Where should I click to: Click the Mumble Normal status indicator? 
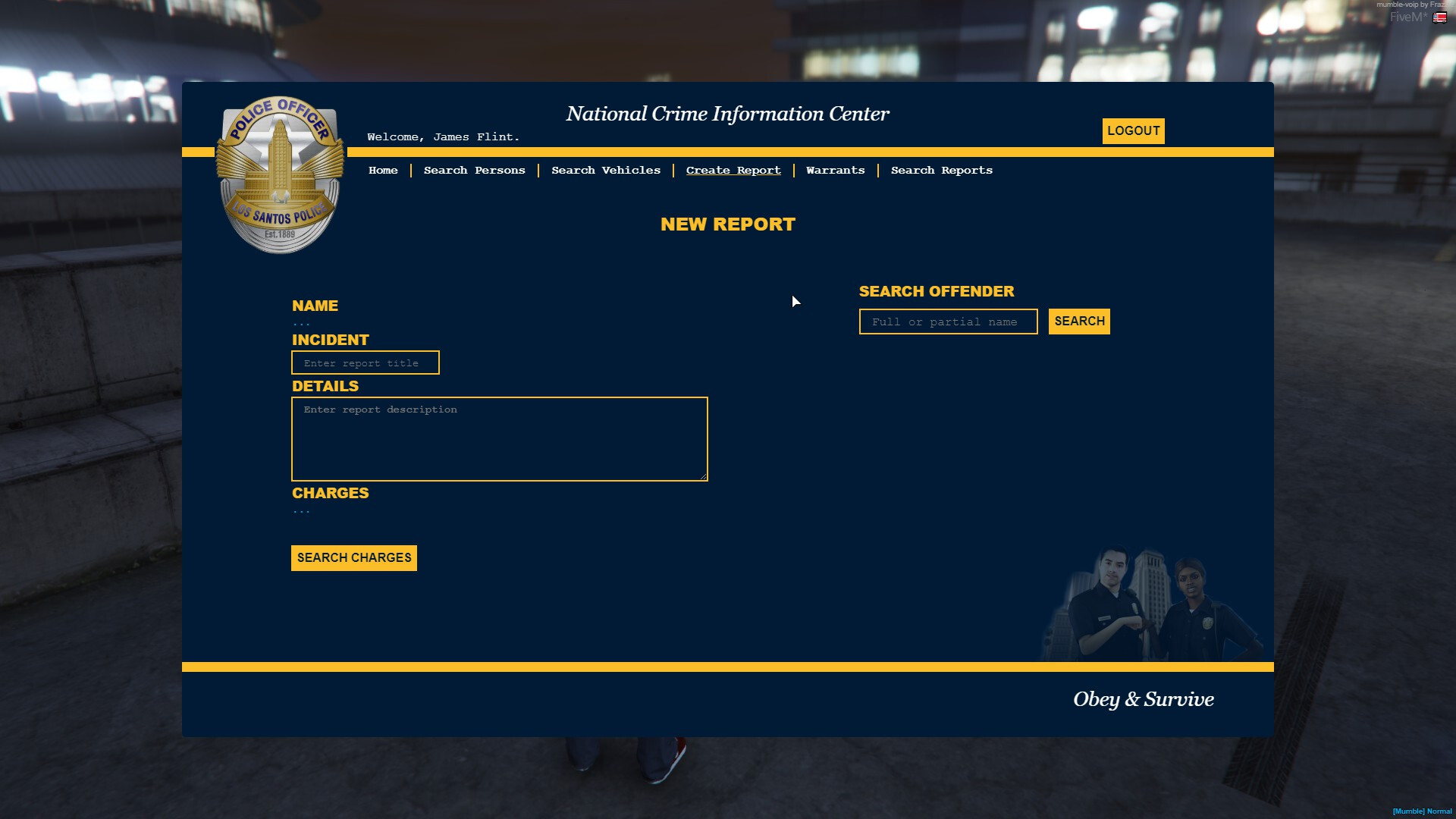[x=1421, y=811]
